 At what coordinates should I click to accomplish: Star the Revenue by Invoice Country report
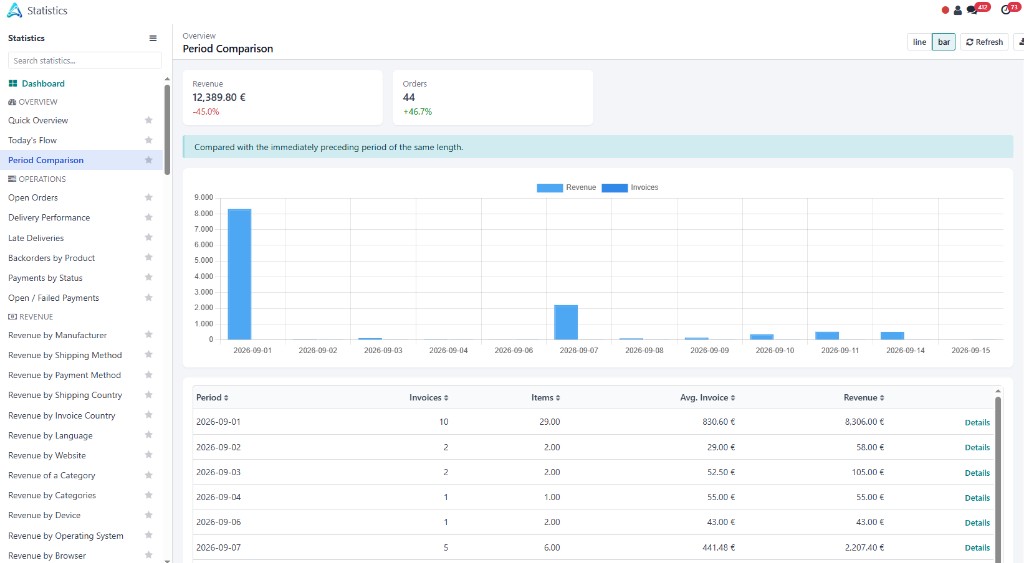(x=148, y=415)
